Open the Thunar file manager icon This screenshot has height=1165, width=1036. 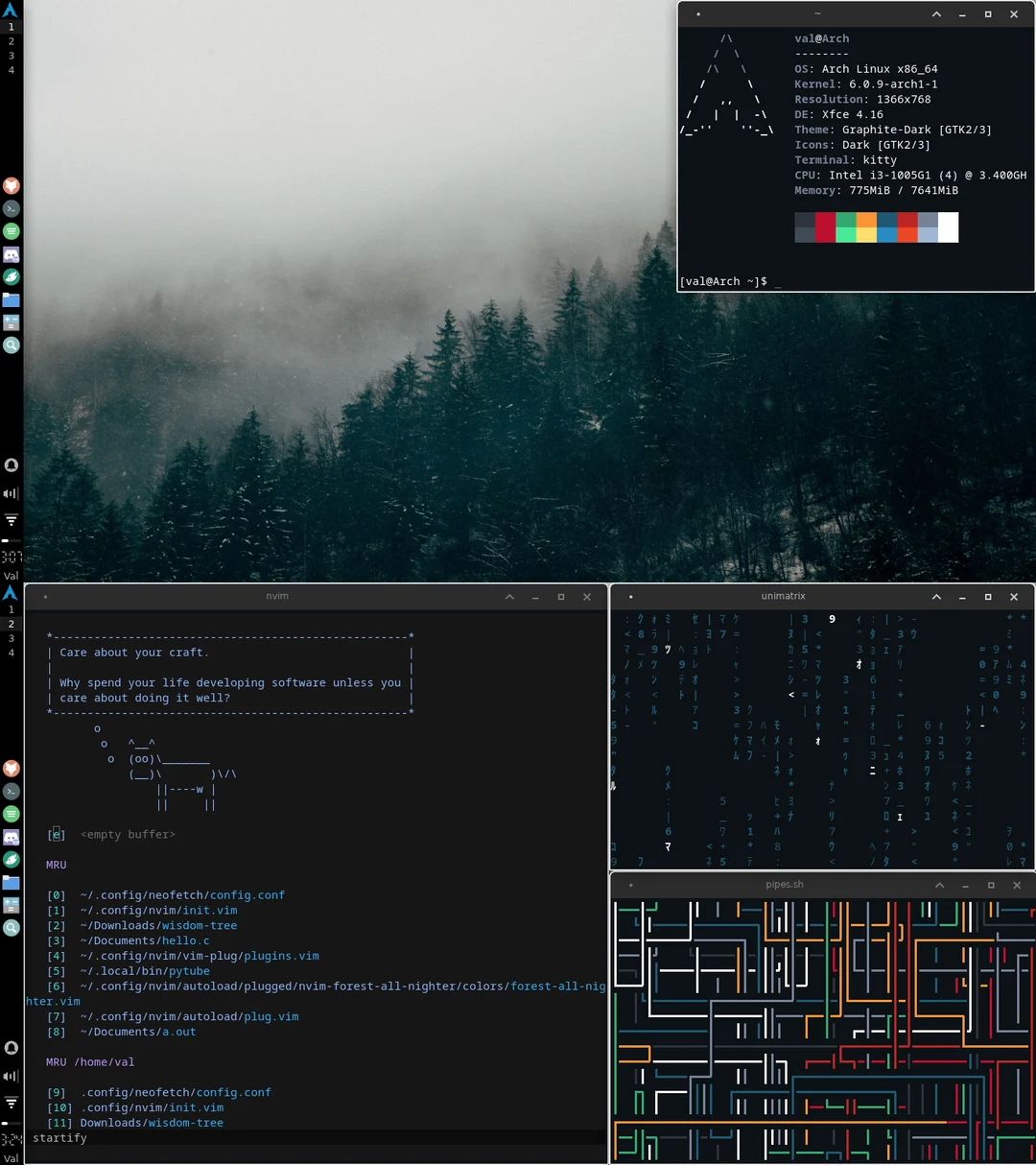click(x=11, y=300)
